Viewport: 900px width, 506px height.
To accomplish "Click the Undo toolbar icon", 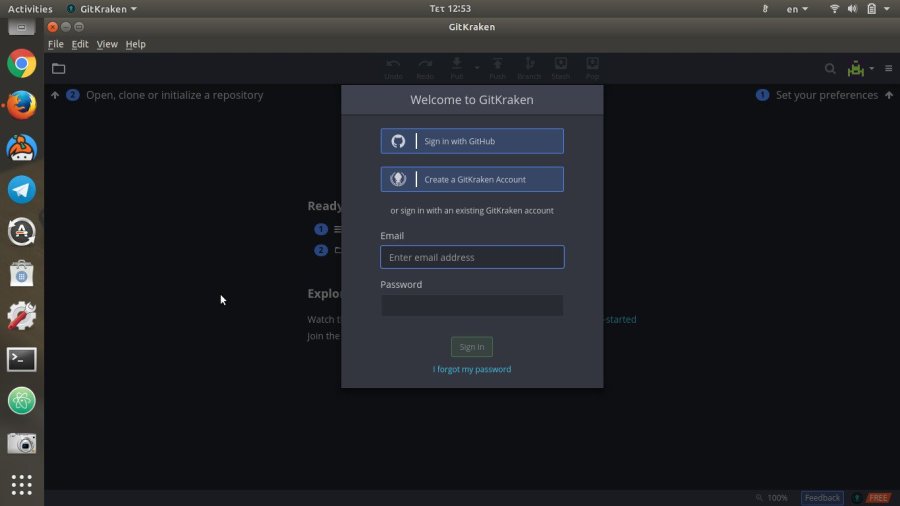I will tap(393, 68).
